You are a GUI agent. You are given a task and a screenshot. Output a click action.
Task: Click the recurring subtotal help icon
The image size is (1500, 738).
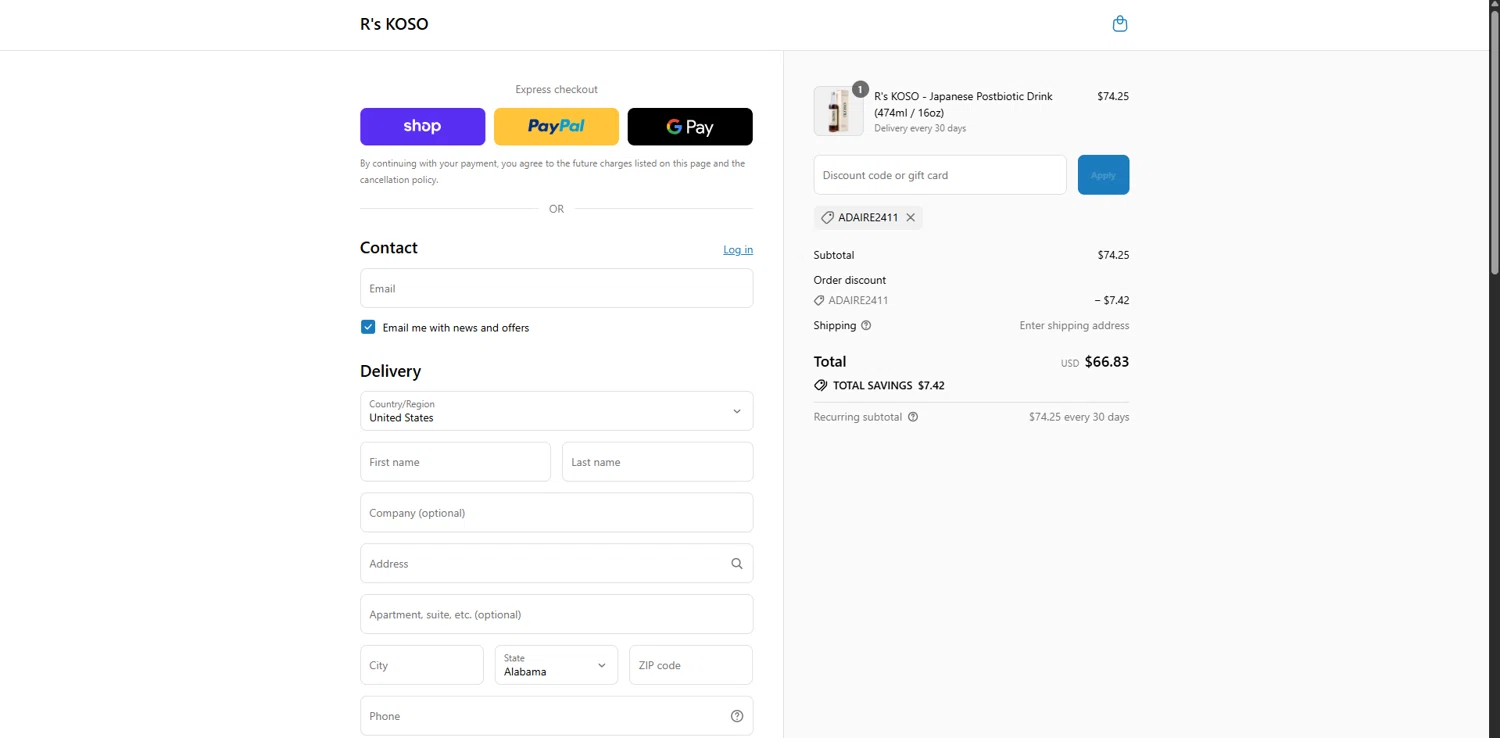point(913,417)
